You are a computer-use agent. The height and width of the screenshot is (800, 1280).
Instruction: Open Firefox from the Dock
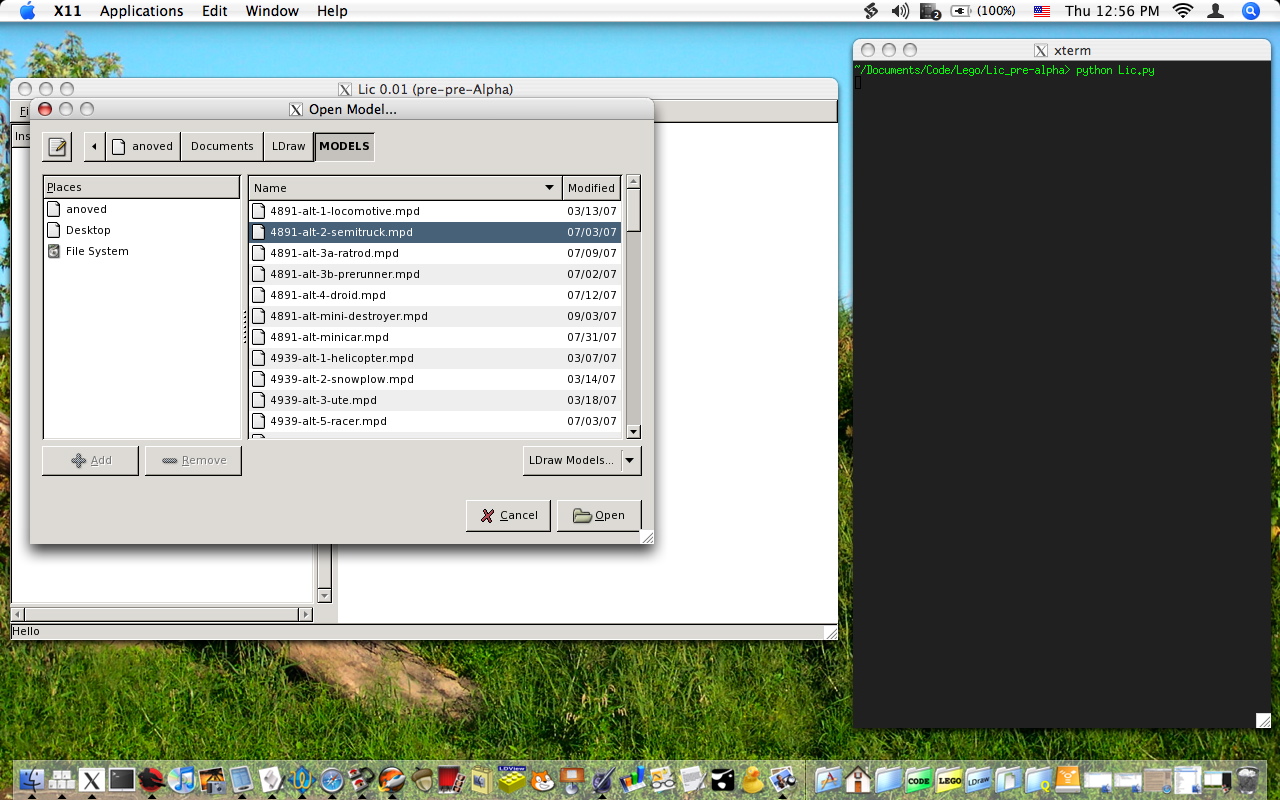click(390, 778)
